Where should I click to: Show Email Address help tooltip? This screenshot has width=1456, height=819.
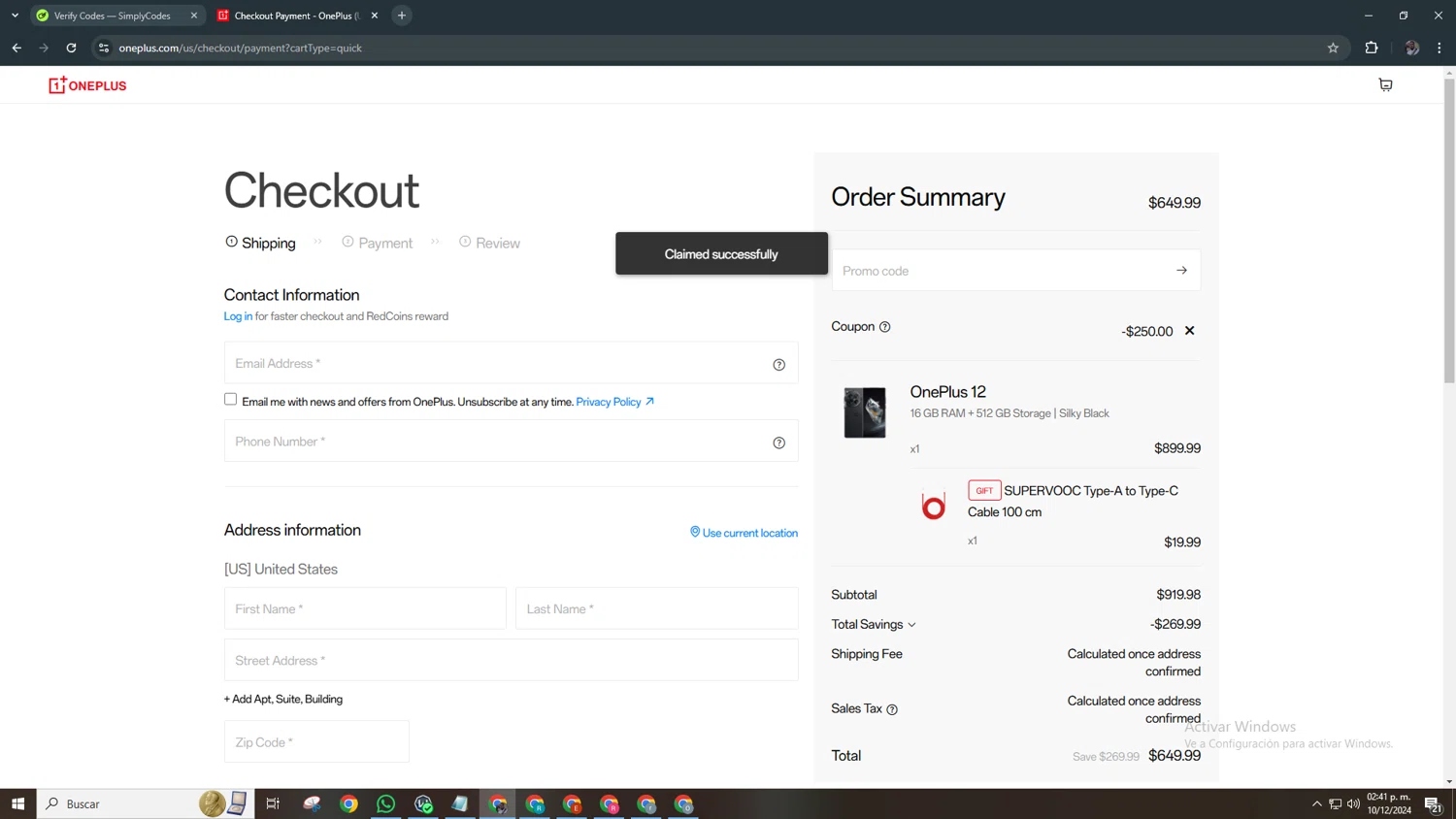(778, 365)
